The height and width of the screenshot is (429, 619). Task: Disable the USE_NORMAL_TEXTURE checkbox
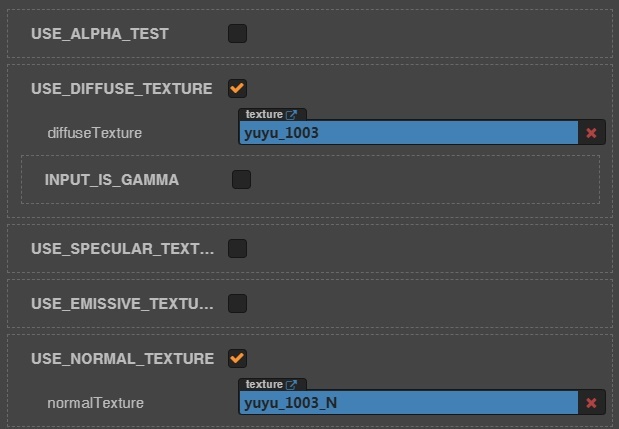[x=237, y=358]
